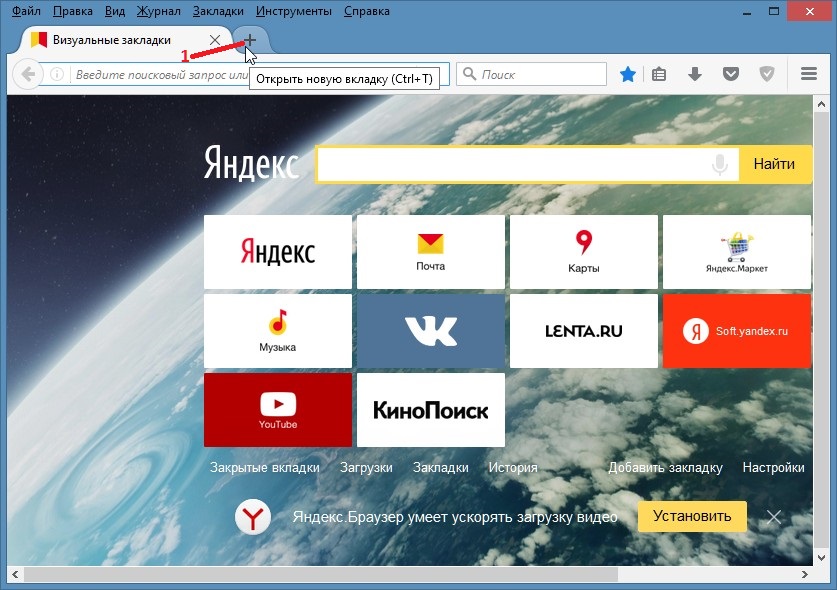Open the VK tile
The image size is (837, 590).
[x=431, y=331]
